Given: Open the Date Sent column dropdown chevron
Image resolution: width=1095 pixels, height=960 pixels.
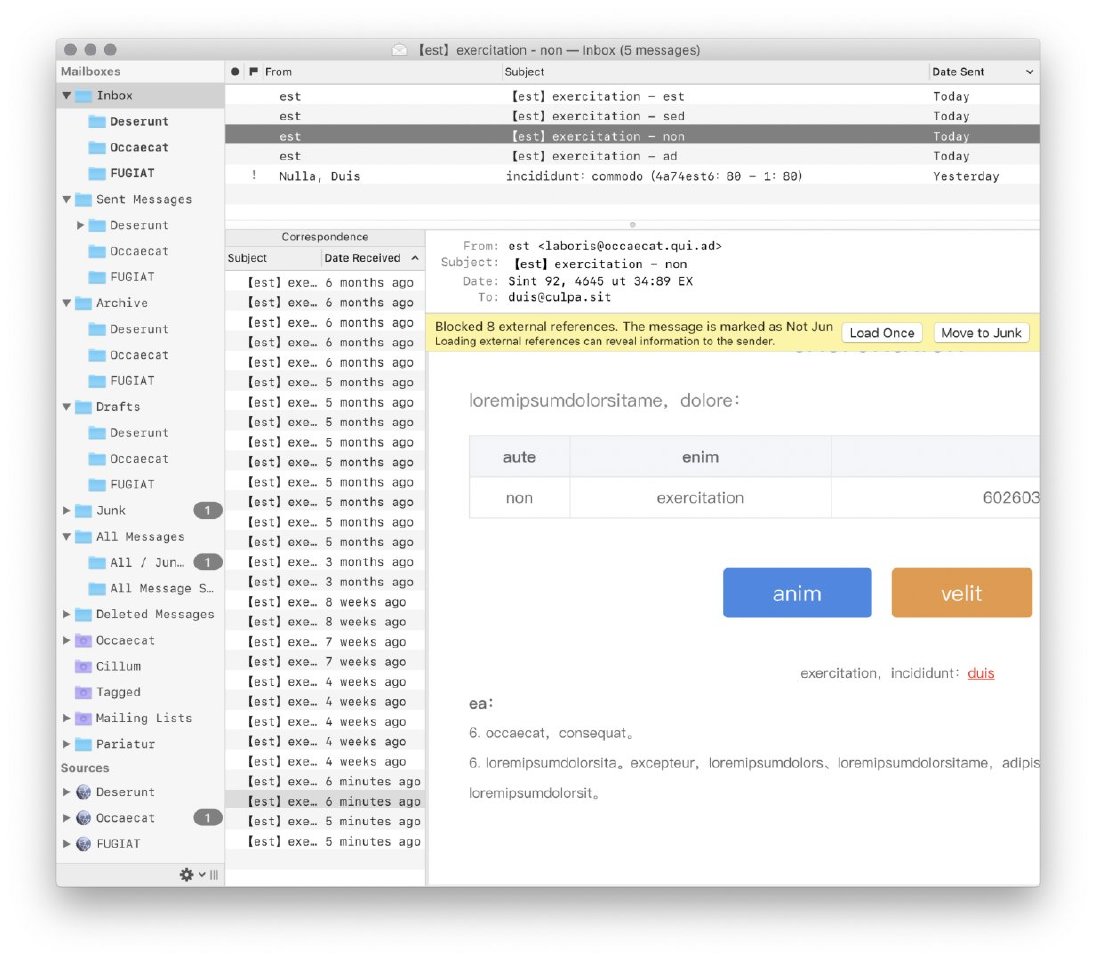Looking at the screenshot, I should click(x=1029, y=72).
